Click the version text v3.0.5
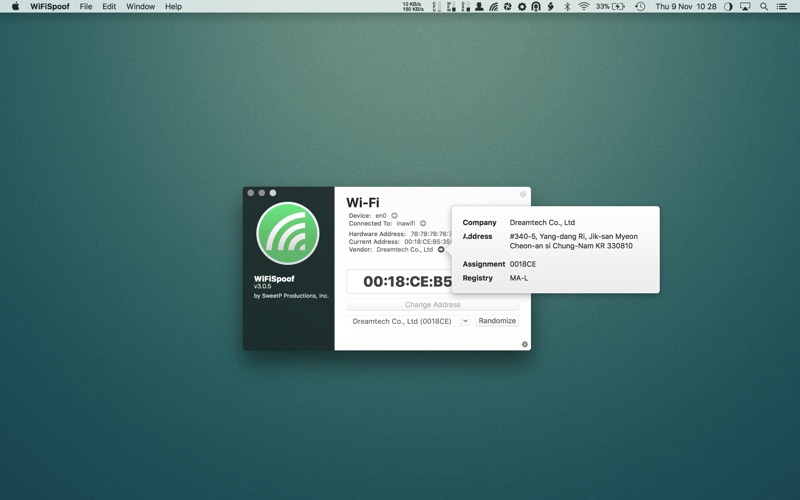Screen dimensions: 800x500 point(263,286)
